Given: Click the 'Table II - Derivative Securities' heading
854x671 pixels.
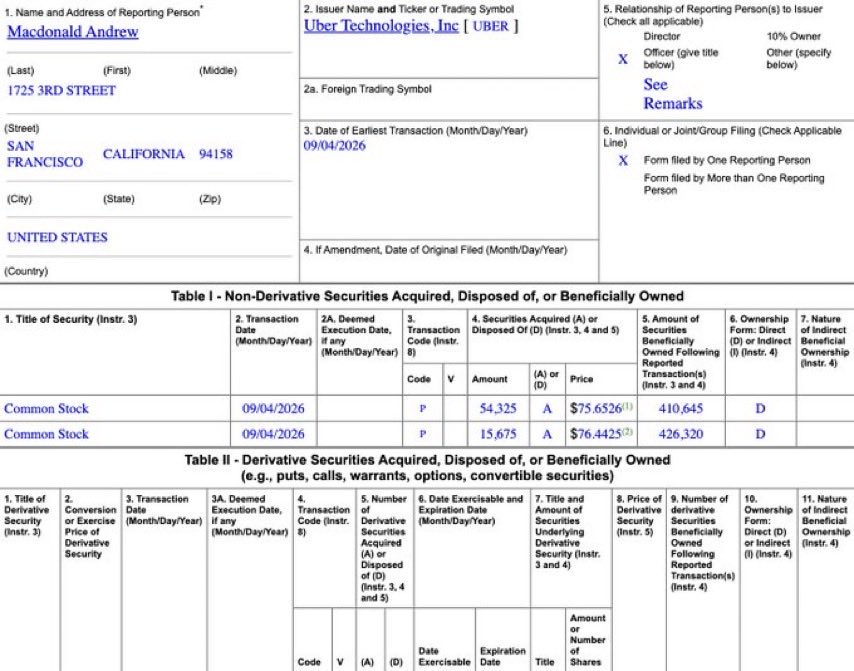Looking at the screenshot, I should click(428, 468).
